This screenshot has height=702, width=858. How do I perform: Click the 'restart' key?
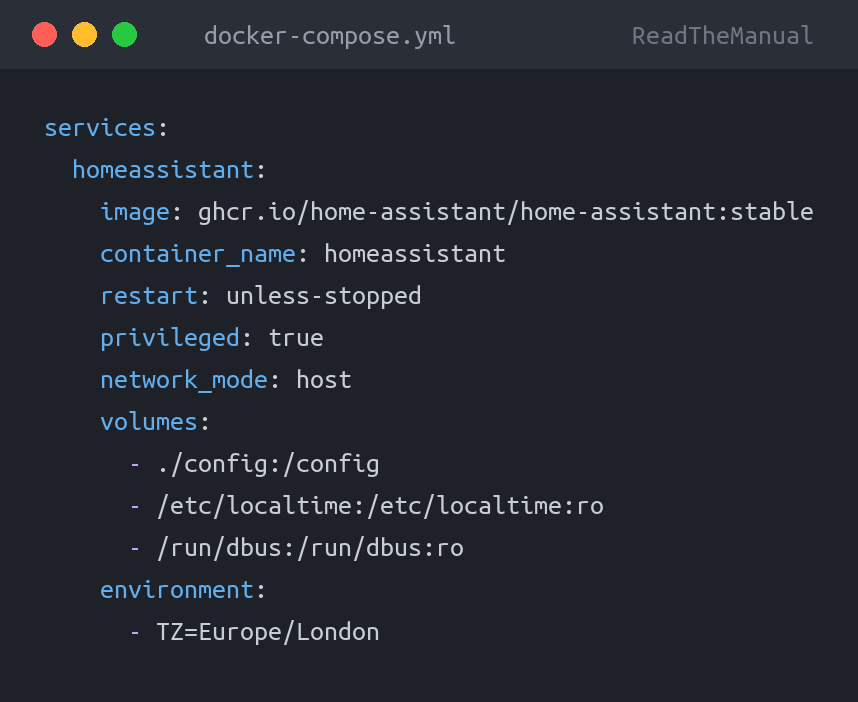149,296
